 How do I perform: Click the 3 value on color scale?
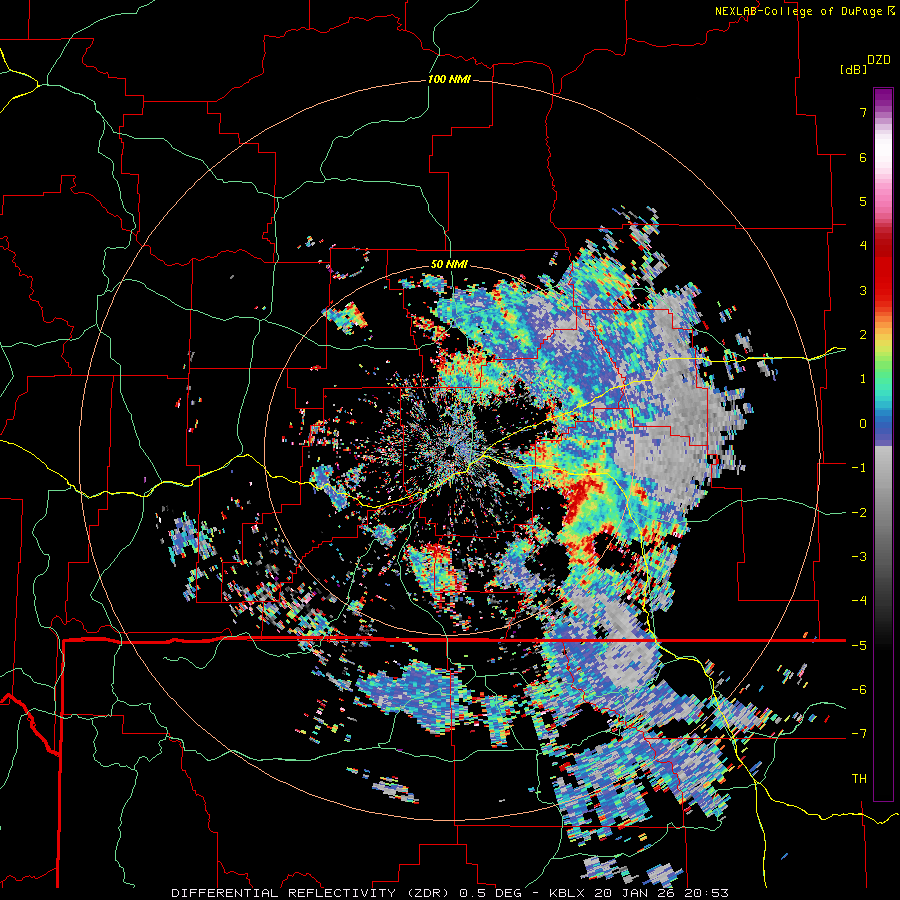pos(863,290)
